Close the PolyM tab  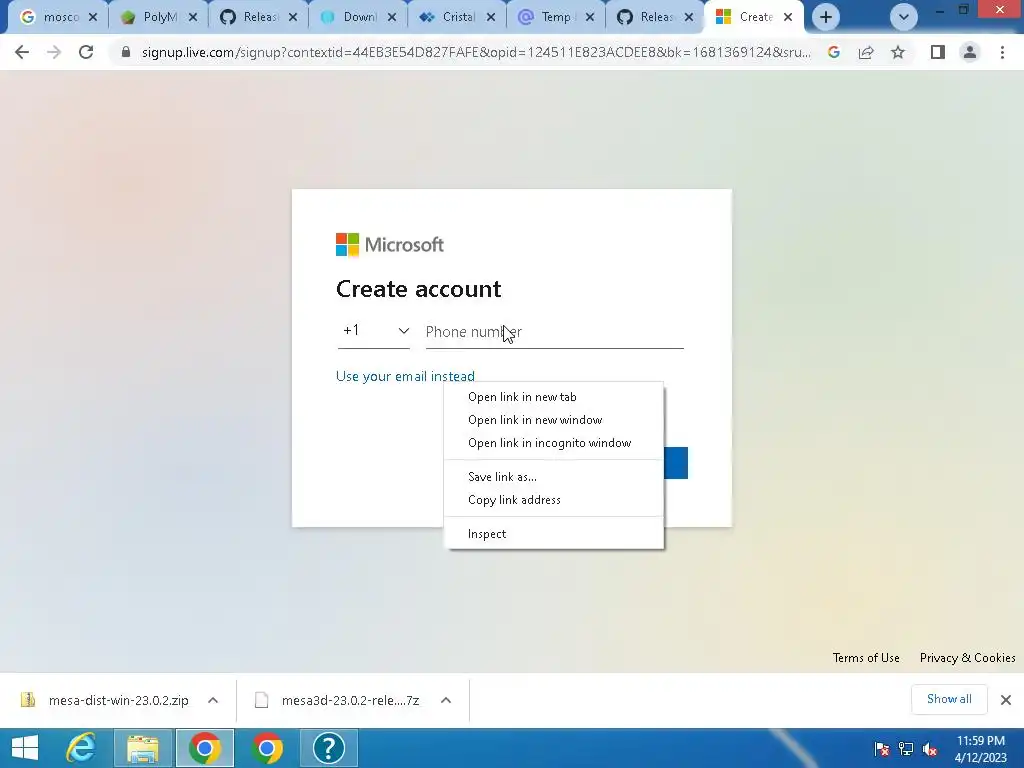pyautogui.click(x=193, y=18)
